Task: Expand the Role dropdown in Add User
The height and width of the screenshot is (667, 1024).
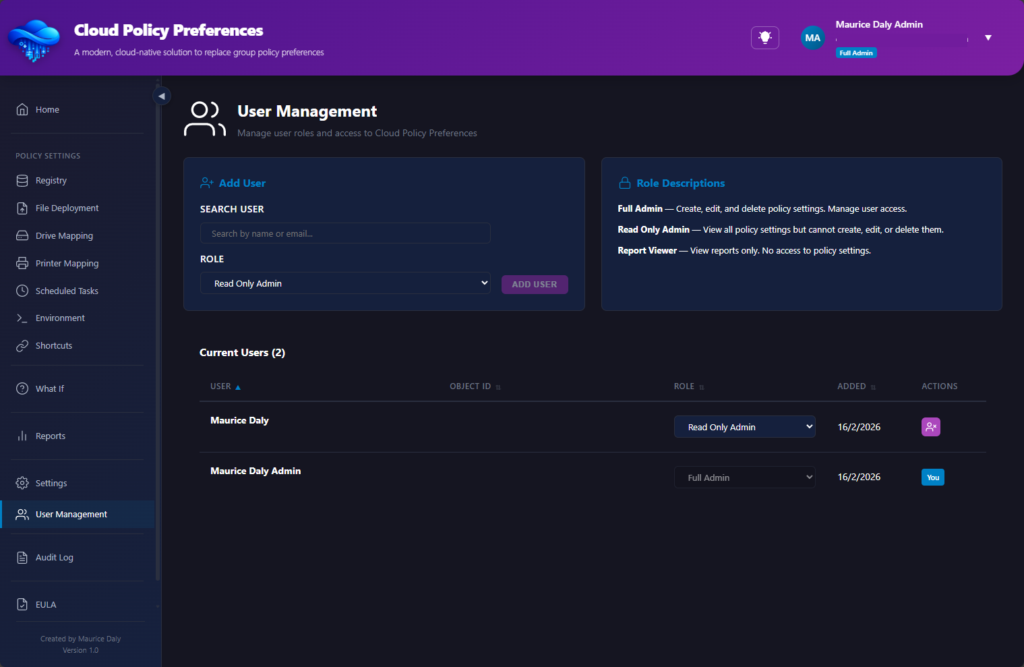Action: click(x=345, y=284)
